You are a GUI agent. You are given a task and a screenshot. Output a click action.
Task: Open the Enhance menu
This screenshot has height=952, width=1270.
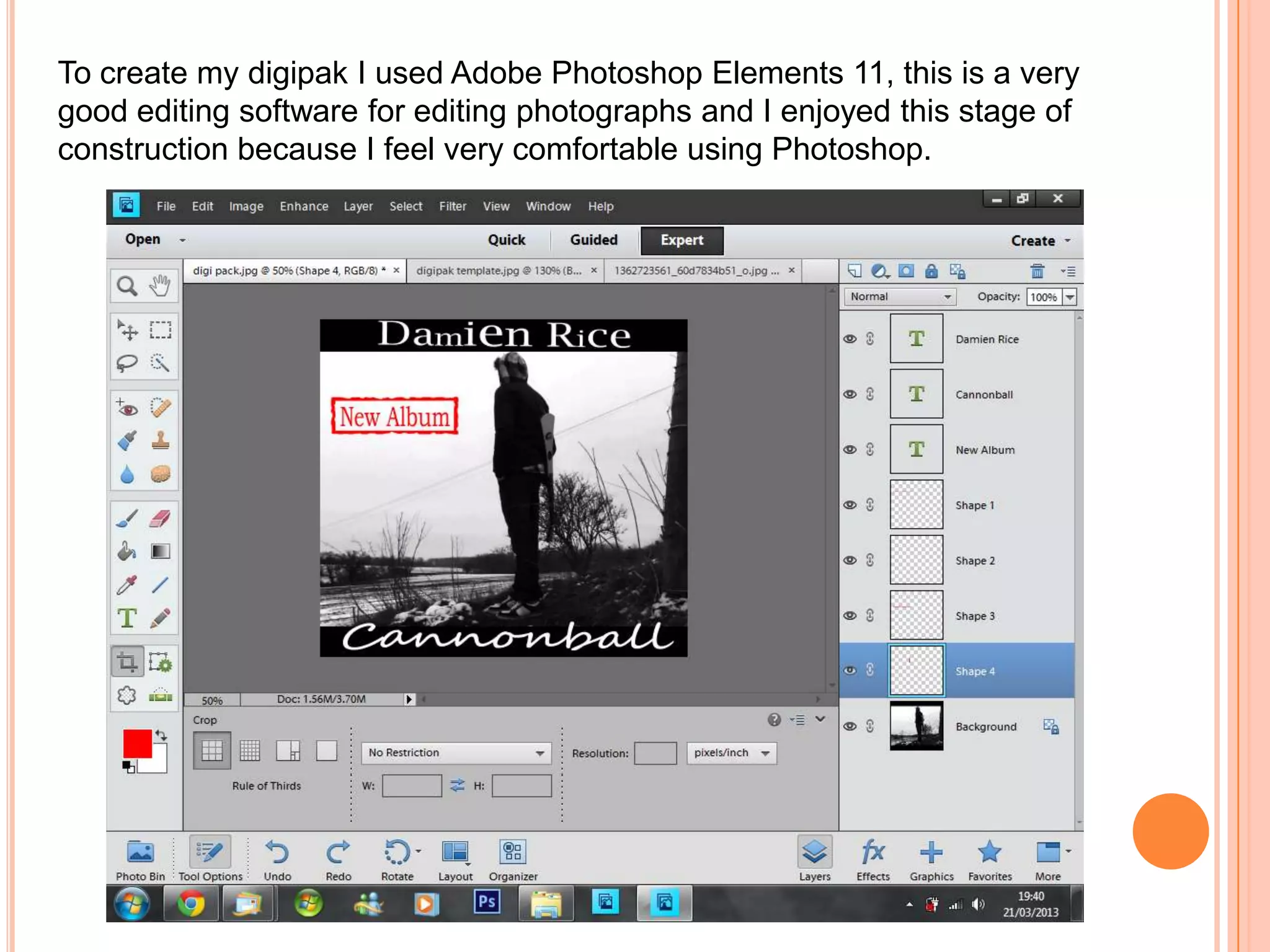(x=304, y=206)
